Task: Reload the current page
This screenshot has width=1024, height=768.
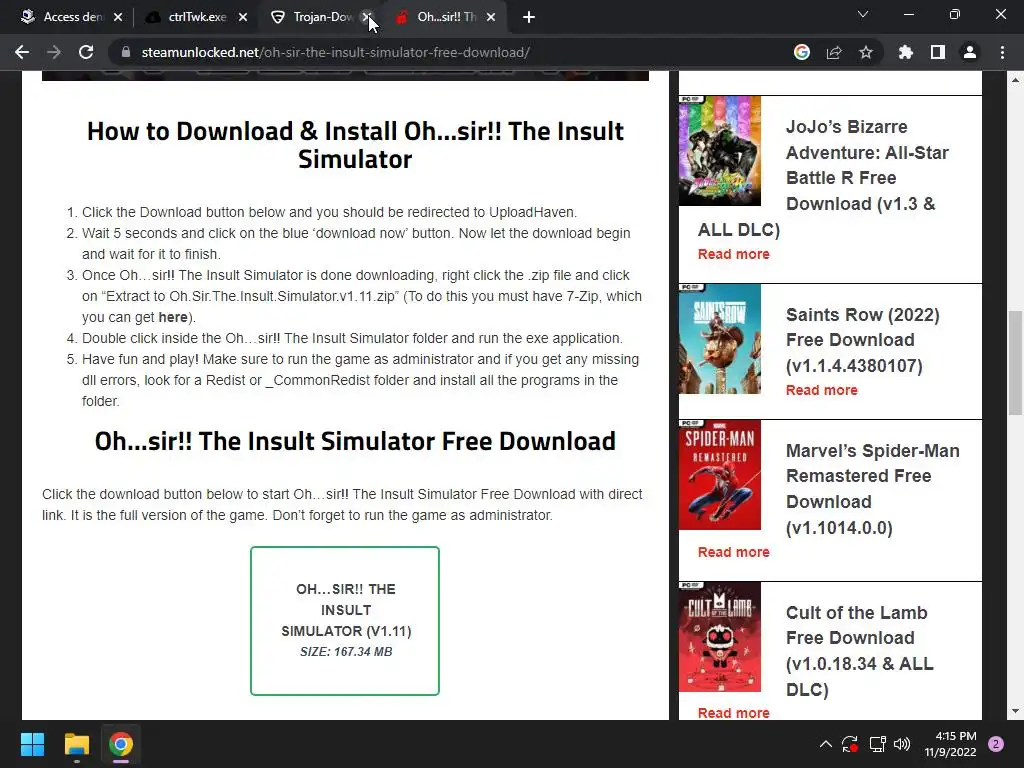Action: 86,52
